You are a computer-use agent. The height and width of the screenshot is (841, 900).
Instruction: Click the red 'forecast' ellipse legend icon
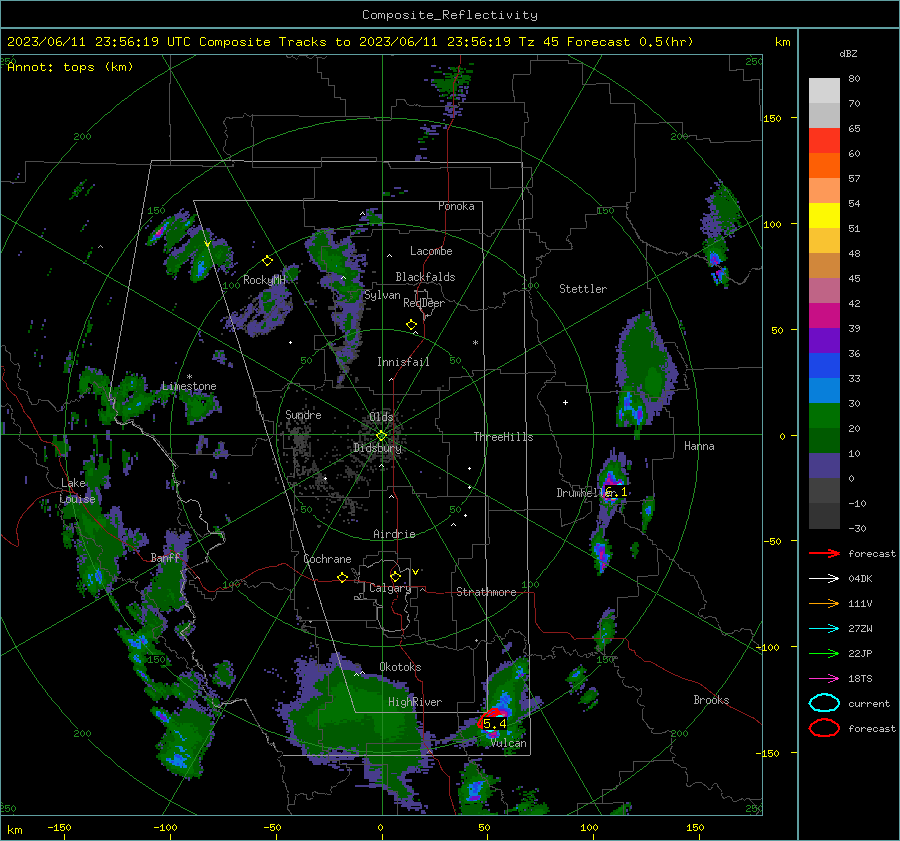click(824, 728)
